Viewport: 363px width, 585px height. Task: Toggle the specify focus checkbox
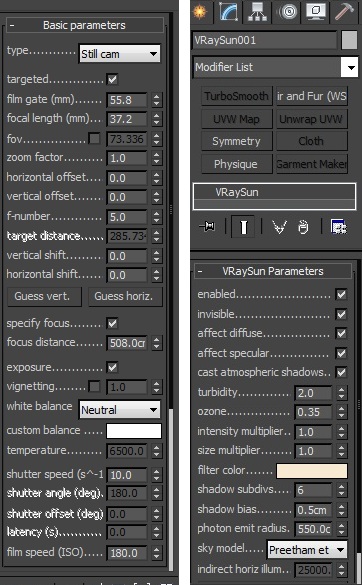point(112,323)
